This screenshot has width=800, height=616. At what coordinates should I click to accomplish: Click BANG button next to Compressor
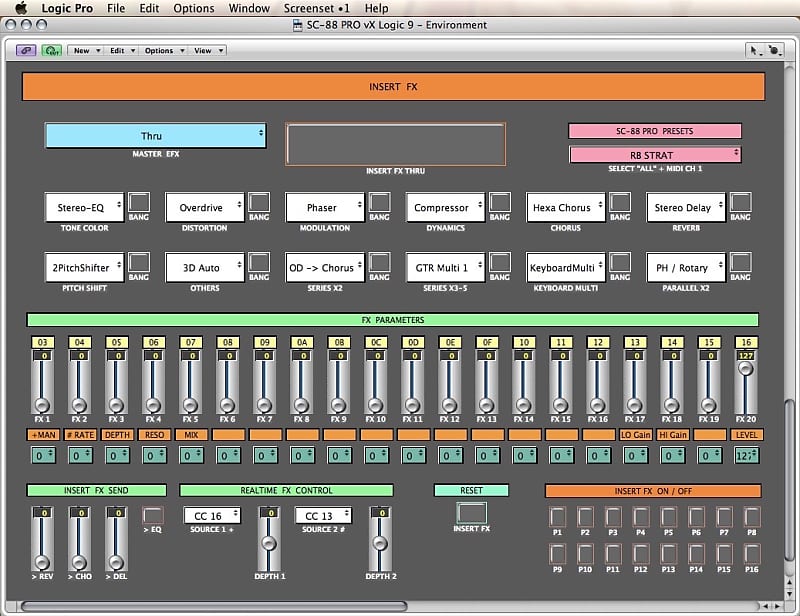click(499, 202)
